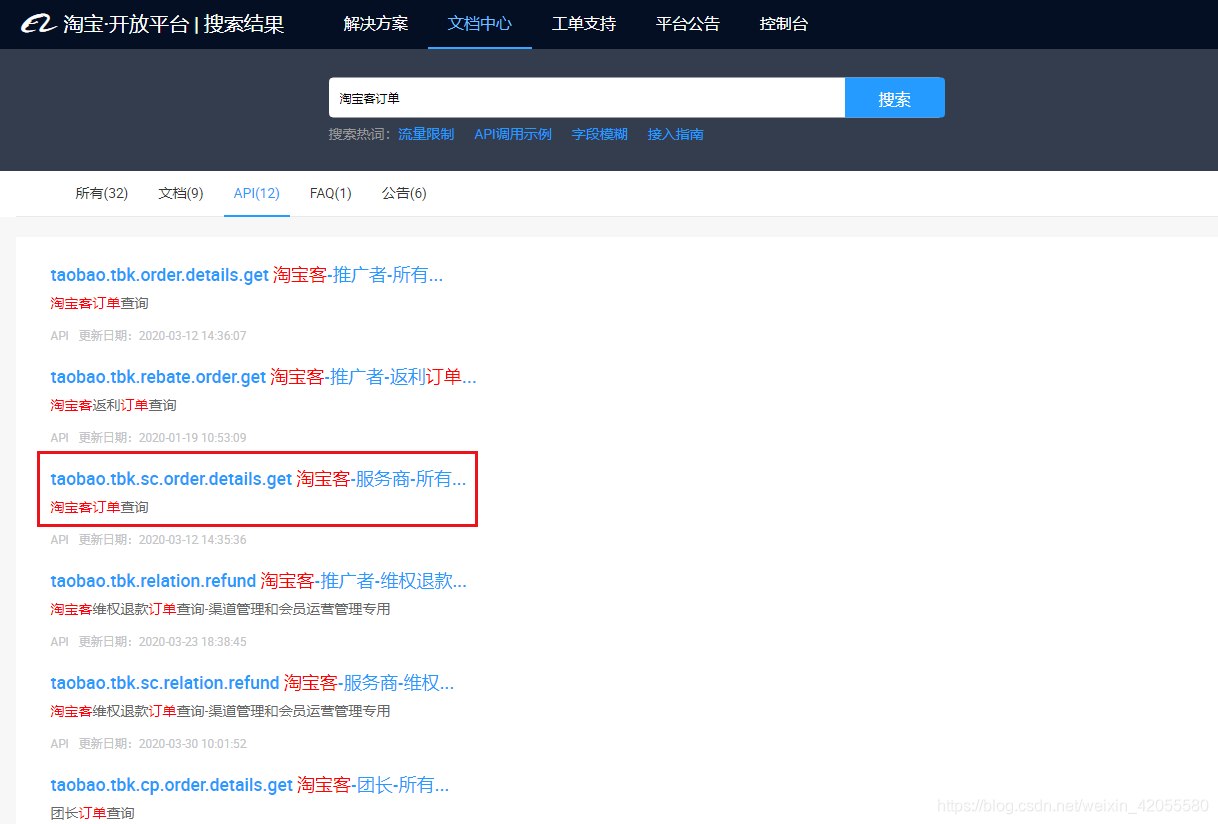Select the API(12) tab
This screenshot has width=1218, height=824.
257,193
